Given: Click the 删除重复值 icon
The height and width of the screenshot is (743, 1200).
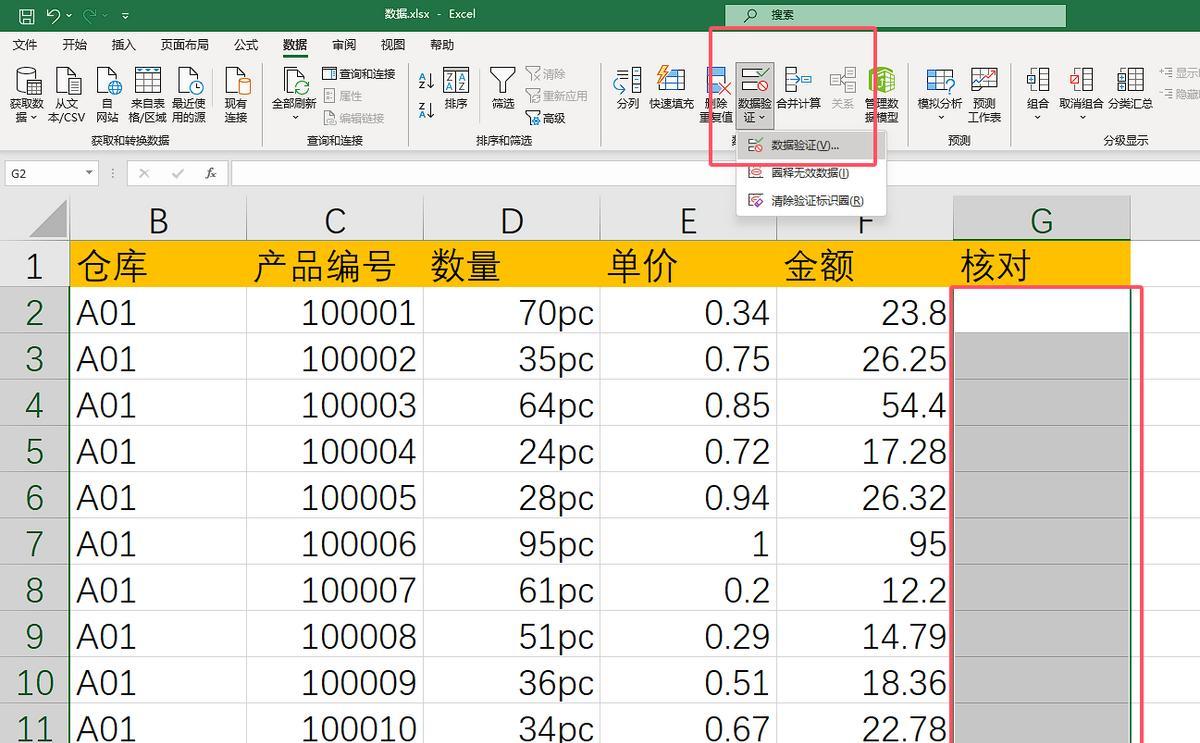Looking at the screenshot, I should (x=716, y=96).
